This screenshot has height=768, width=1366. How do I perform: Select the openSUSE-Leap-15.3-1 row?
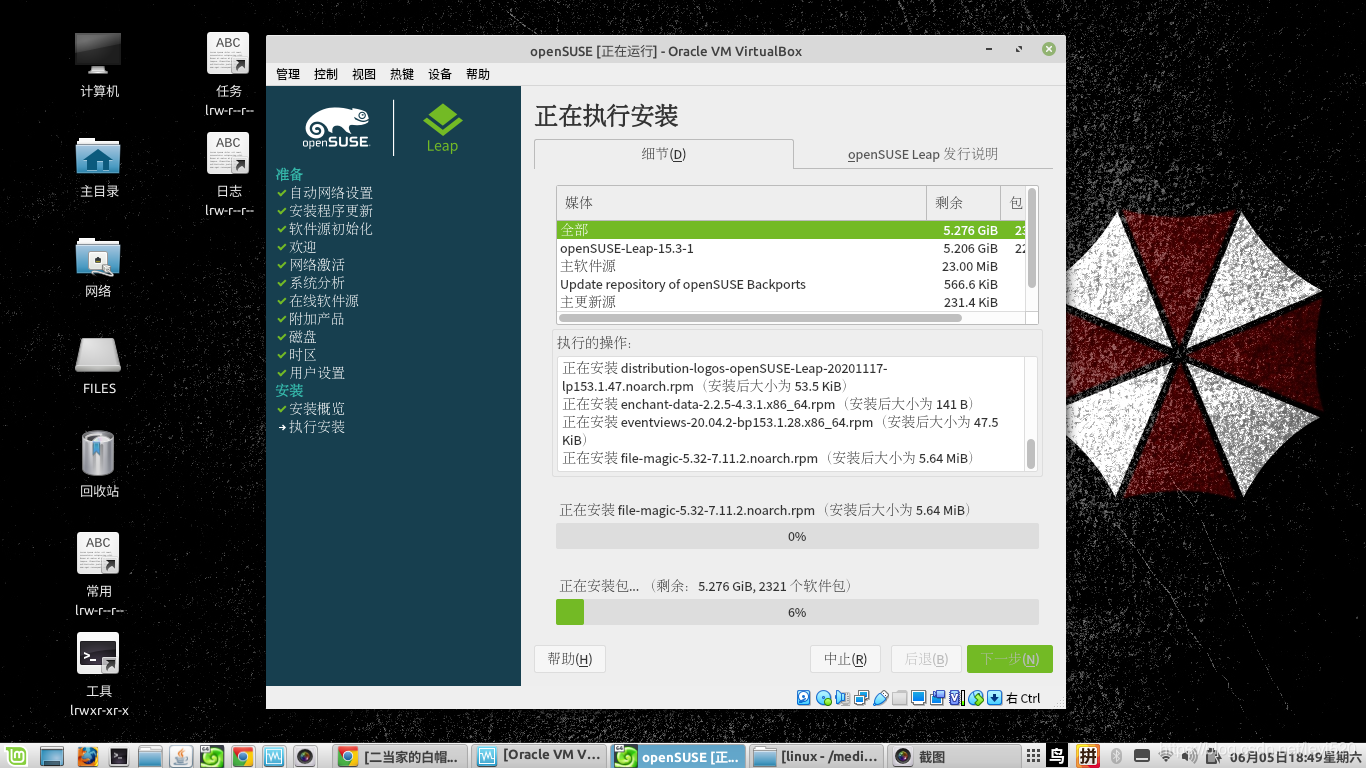tap(791, 248)
